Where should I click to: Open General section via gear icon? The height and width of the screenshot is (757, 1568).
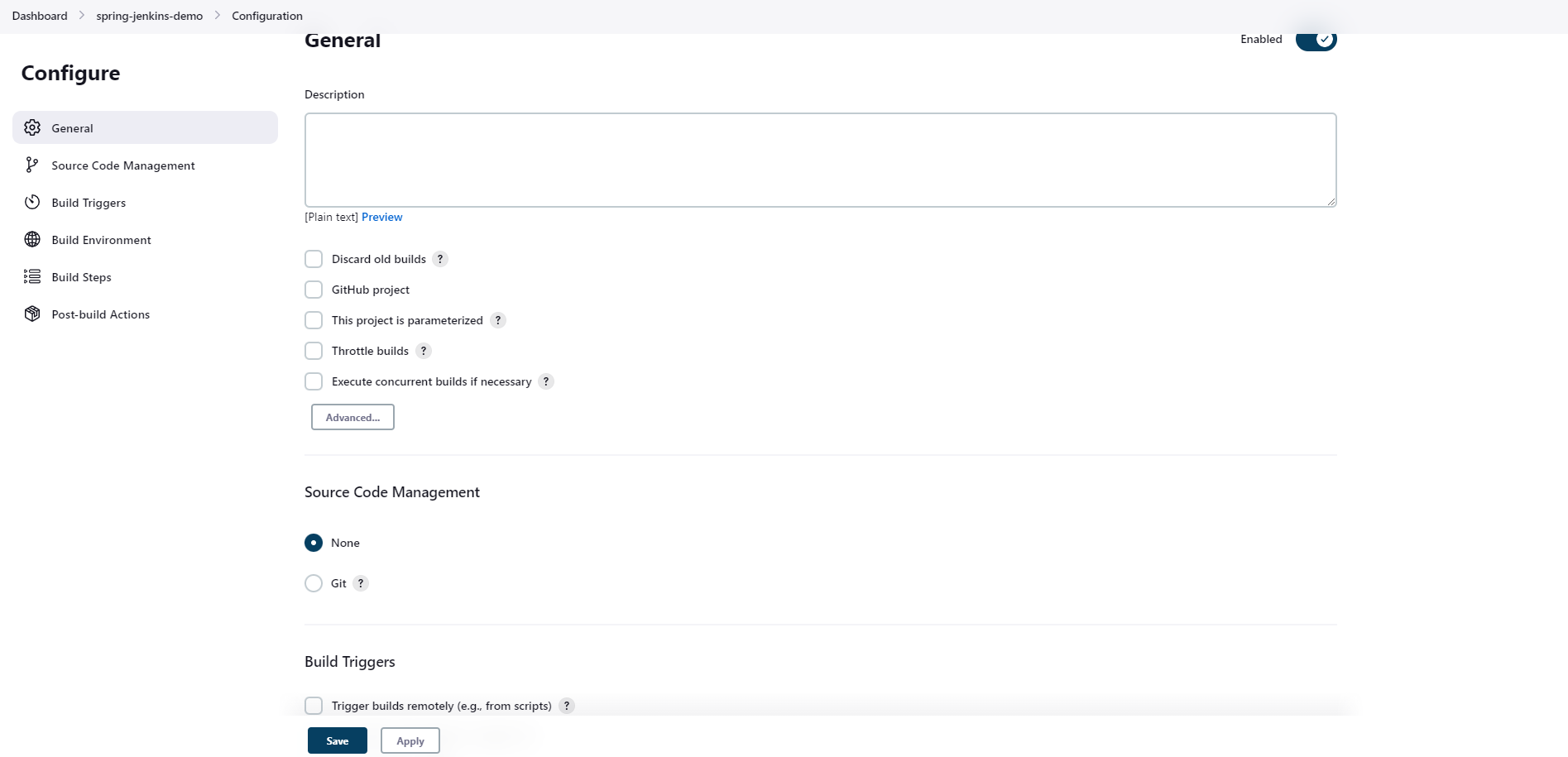(31, 127)
